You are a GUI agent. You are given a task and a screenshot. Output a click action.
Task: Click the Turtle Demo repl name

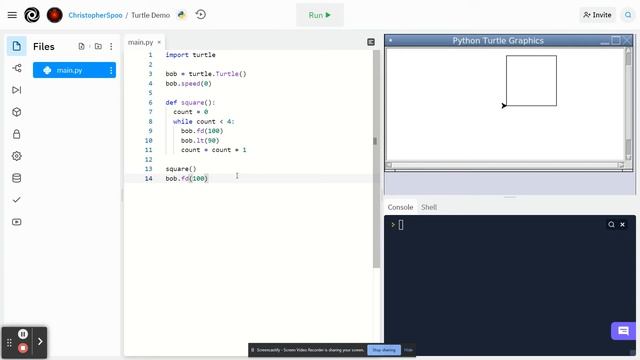(151, 15)
